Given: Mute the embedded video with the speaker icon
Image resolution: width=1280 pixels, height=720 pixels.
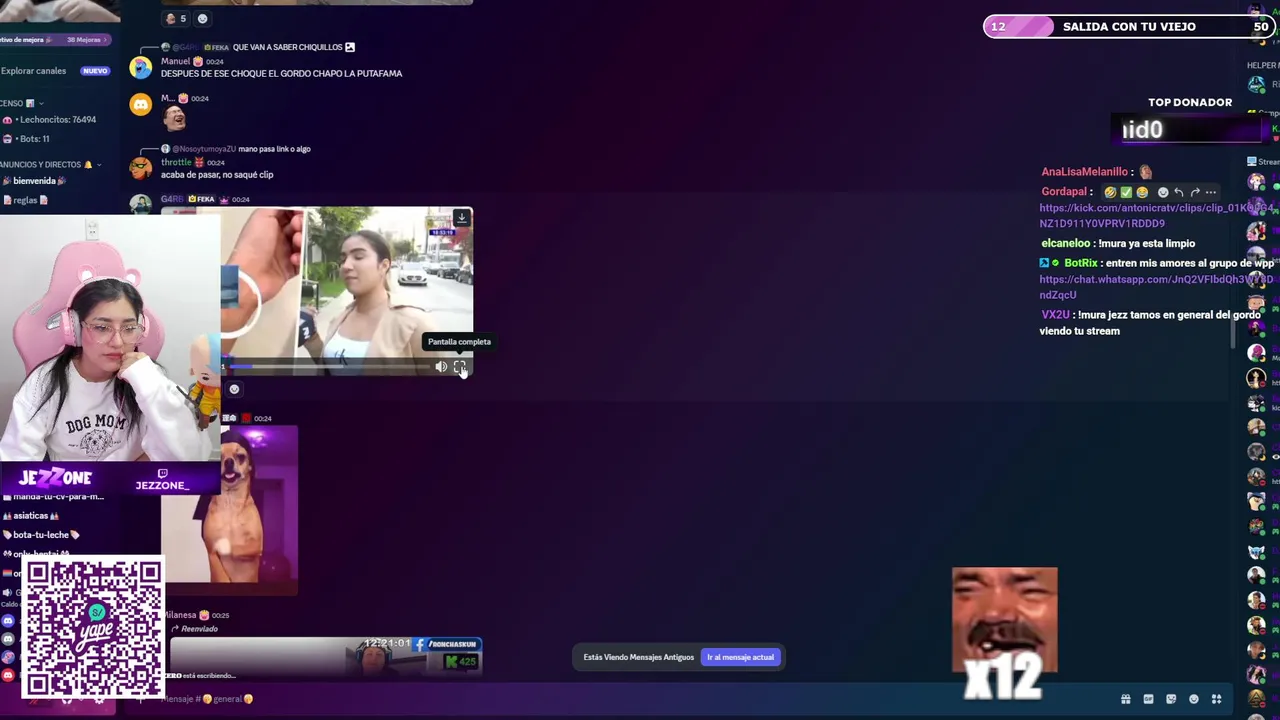Looking at the screenshot, I should pos(441,367).
